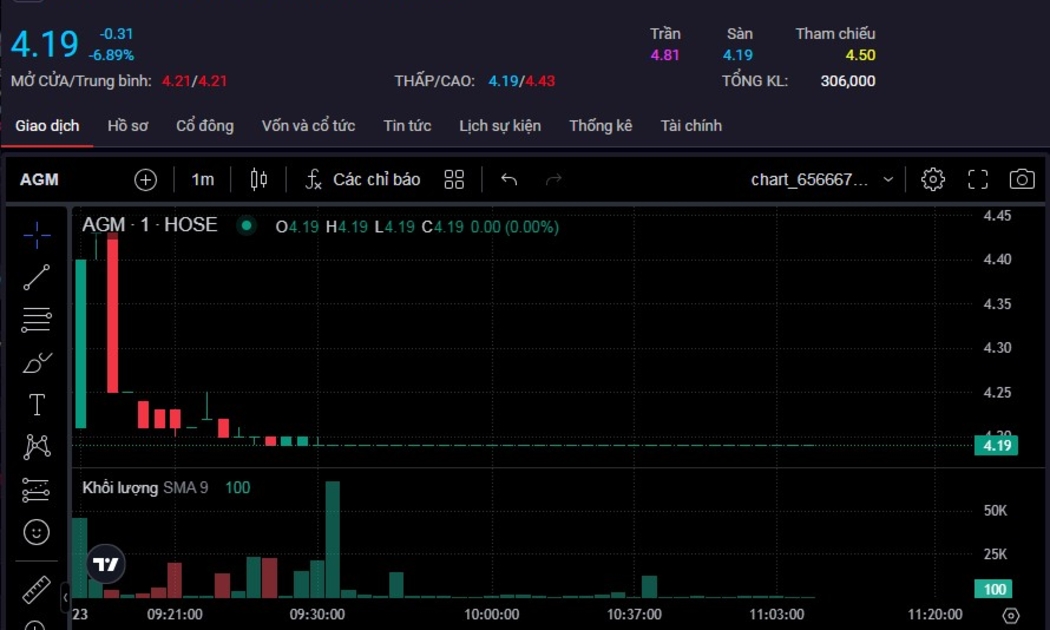Select the text annotation tool
Screen dimensions: 1050x630
coord(37,404)
